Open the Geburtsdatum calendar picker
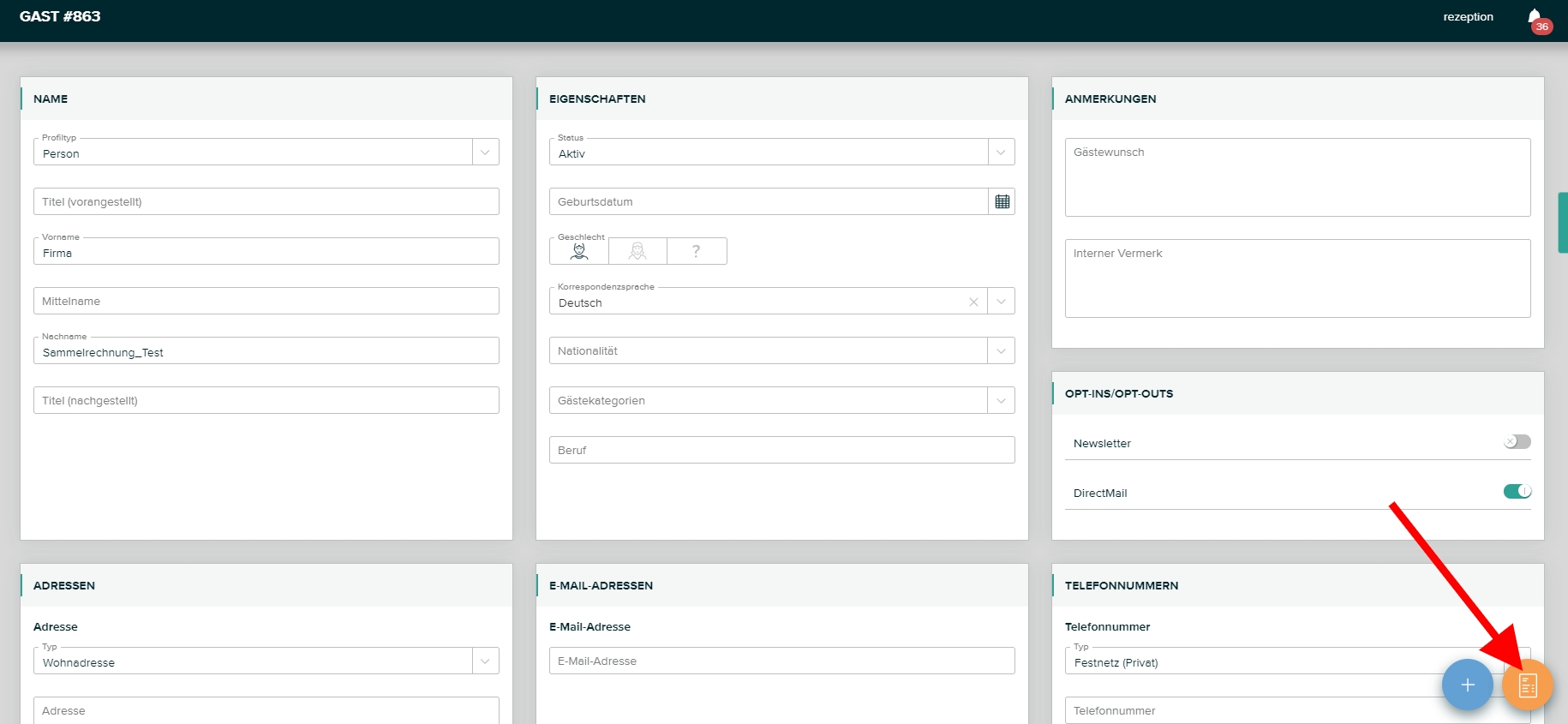This screenshot has width=1568, height=724. tap(1002, 202)
